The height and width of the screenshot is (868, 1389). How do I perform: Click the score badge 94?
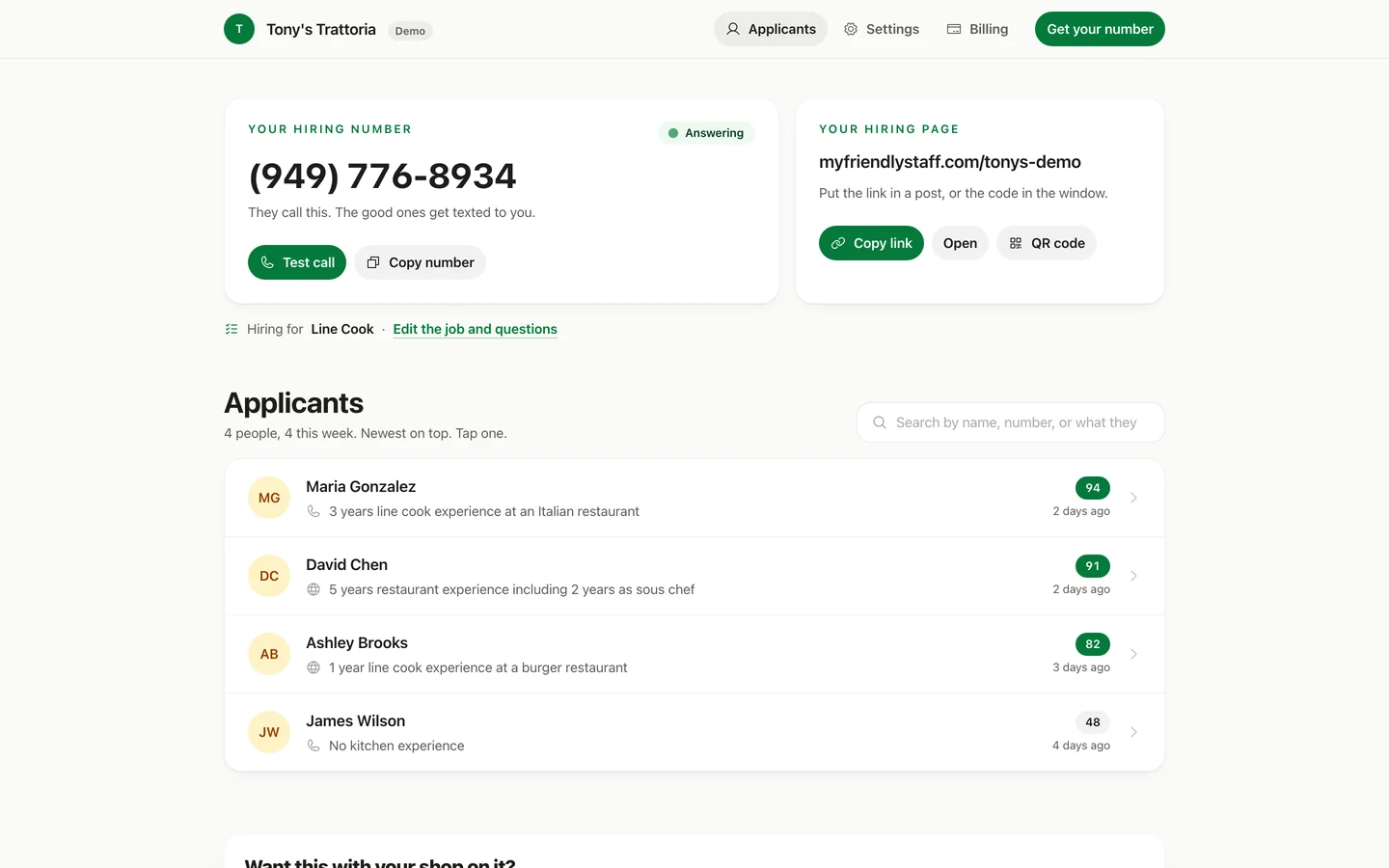1093,488
